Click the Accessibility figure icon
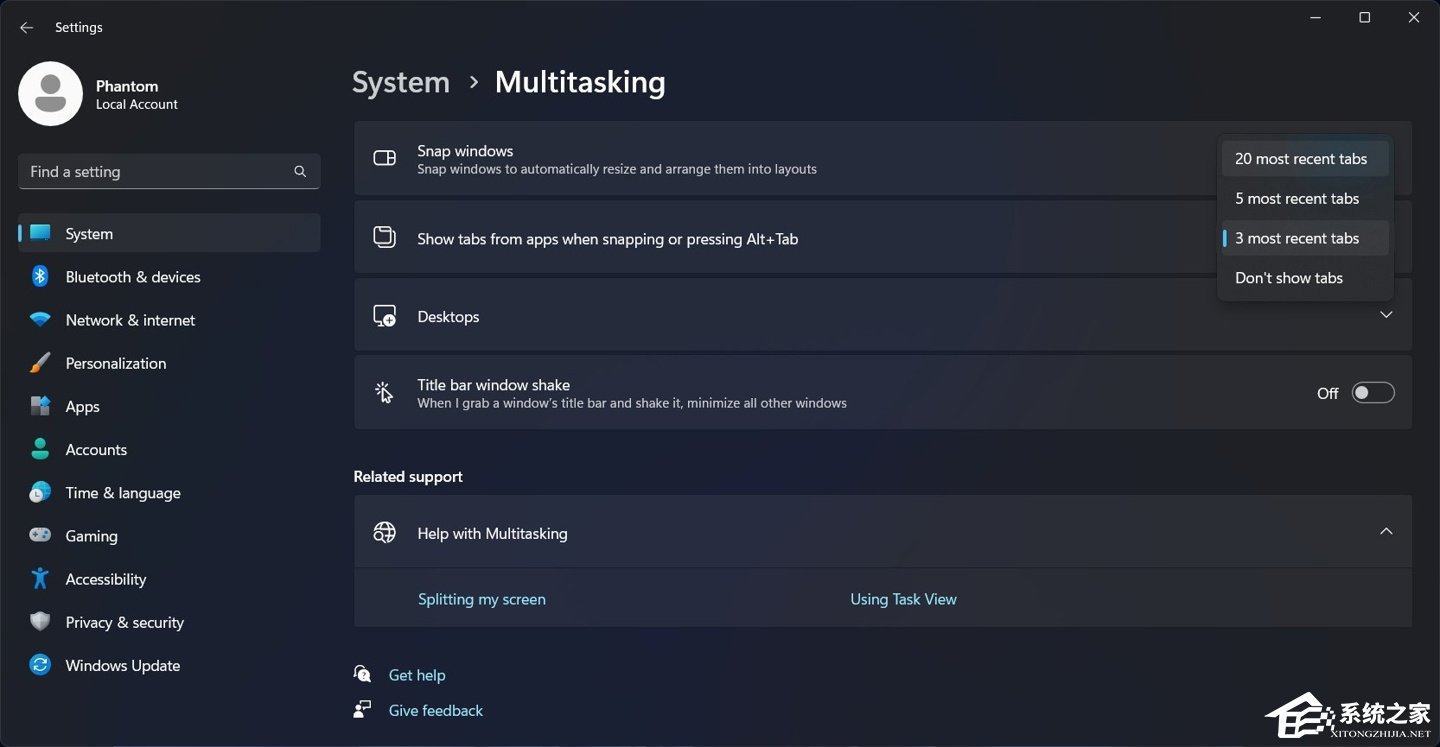The height and width of the screenshot is (747, 1440). (40, 579)
